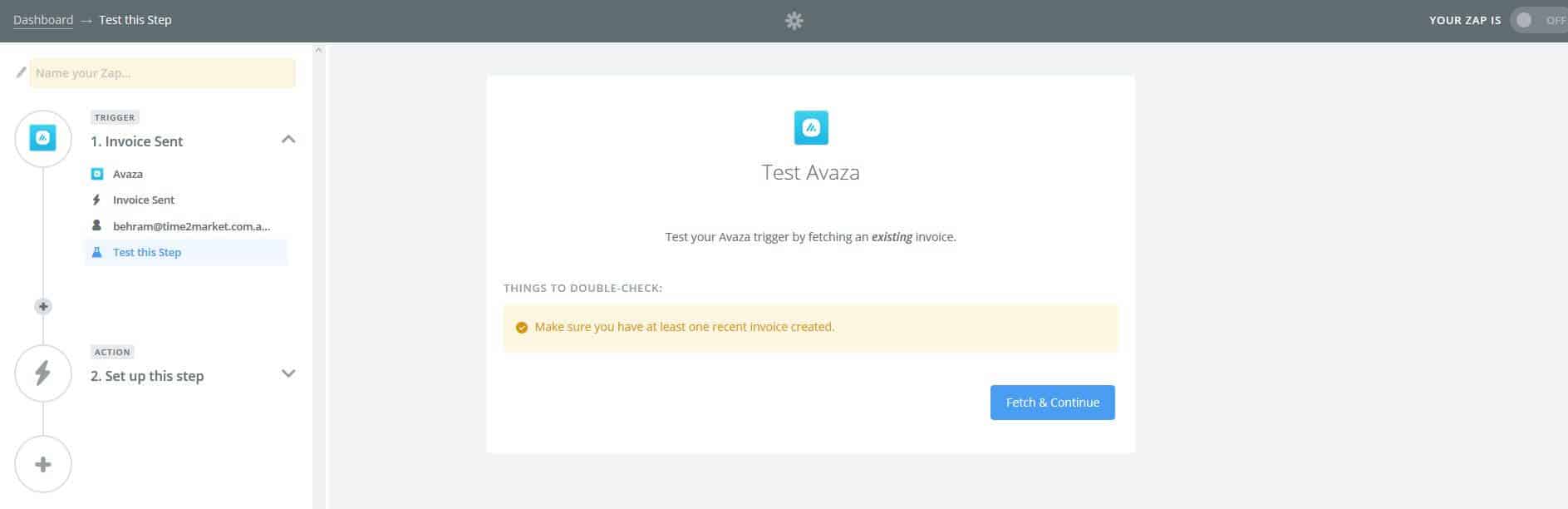Click the Zapier gear logo in header
Screen dimensions: 1568x509
tap(794, 21)
